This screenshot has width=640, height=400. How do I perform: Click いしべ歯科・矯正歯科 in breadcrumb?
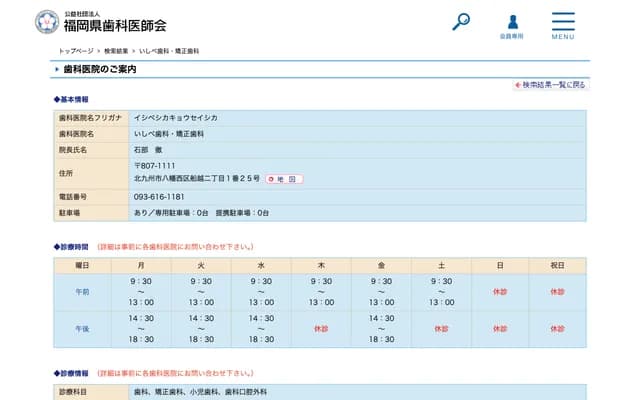point(169,50)
